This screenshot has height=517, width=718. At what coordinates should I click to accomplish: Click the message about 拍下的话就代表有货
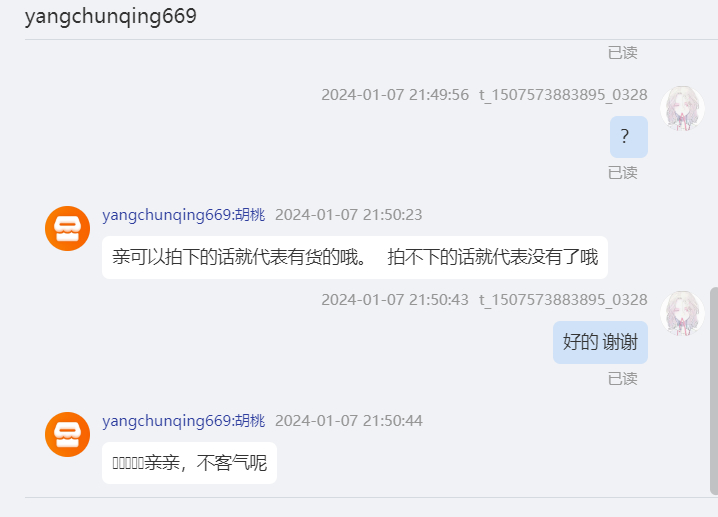355,257
